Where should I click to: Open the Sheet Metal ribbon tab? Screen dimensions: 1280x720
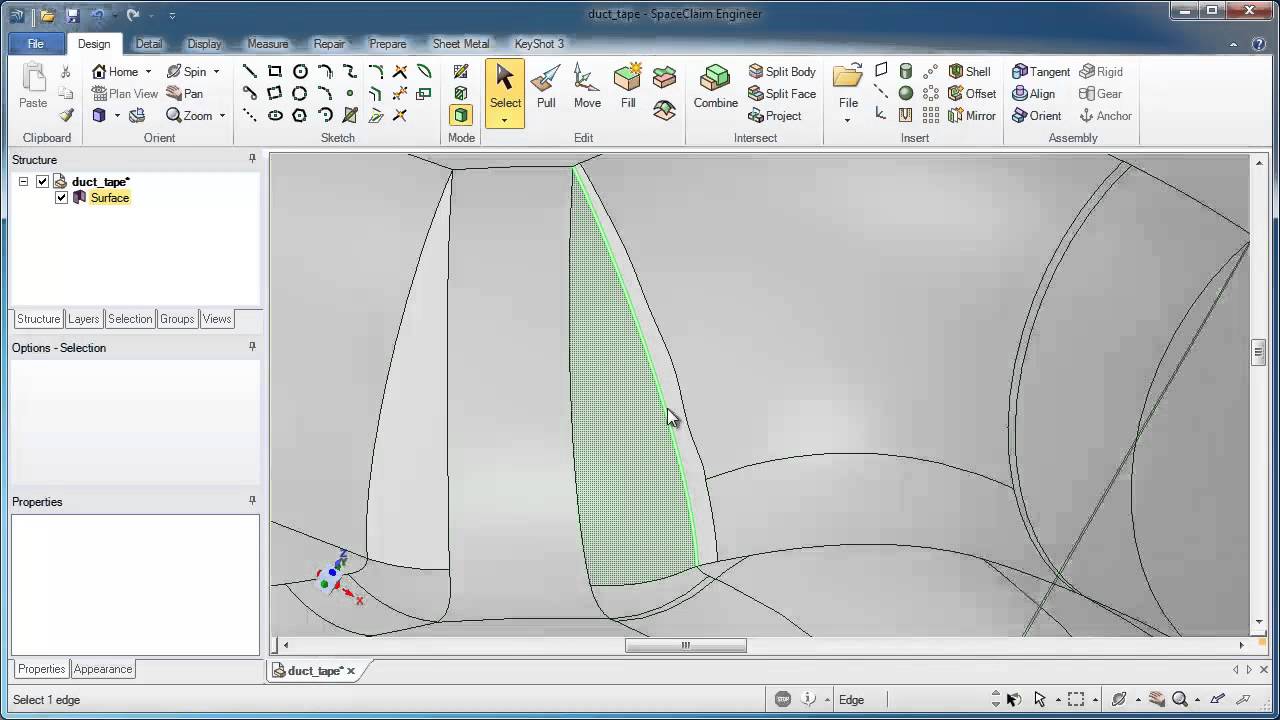461,44
